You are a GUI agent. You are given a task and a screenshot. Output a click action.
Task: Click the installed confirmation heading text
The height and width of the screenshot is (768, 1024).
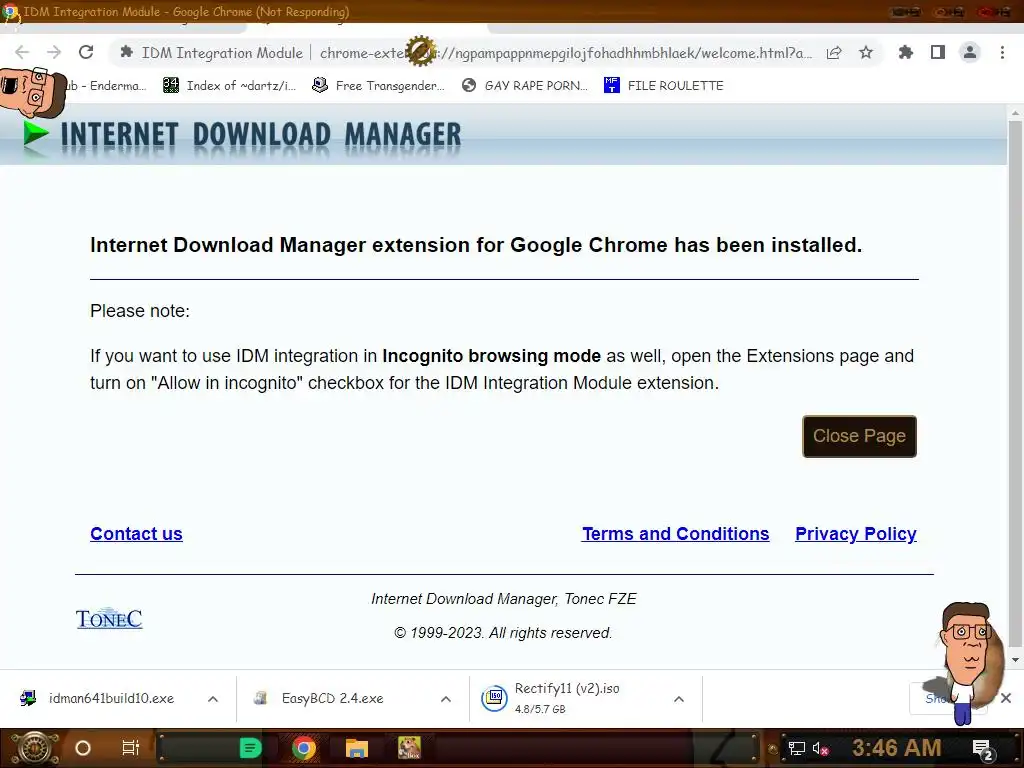pyautogui.click(x=476, y=245)
